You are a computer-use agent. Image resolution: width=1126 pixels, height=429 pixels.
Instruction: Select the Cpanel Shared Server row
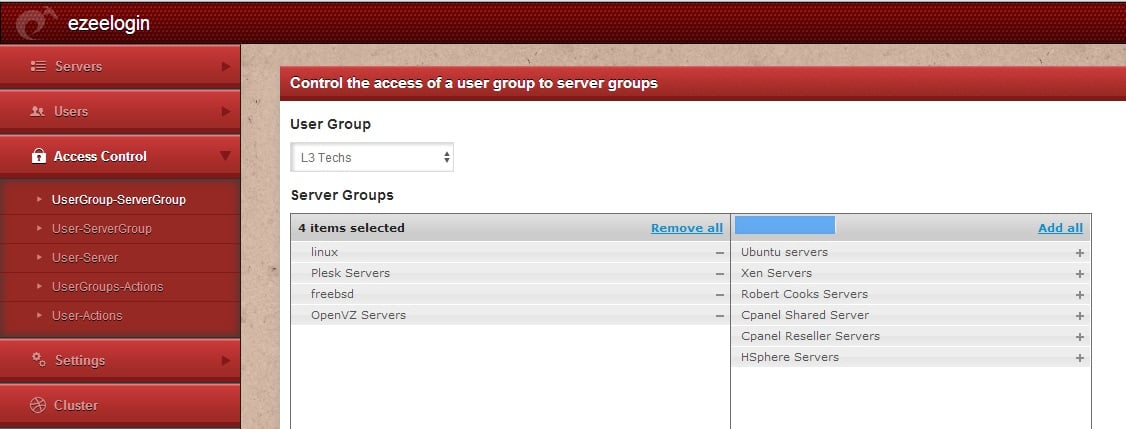(x=911, y=315)
